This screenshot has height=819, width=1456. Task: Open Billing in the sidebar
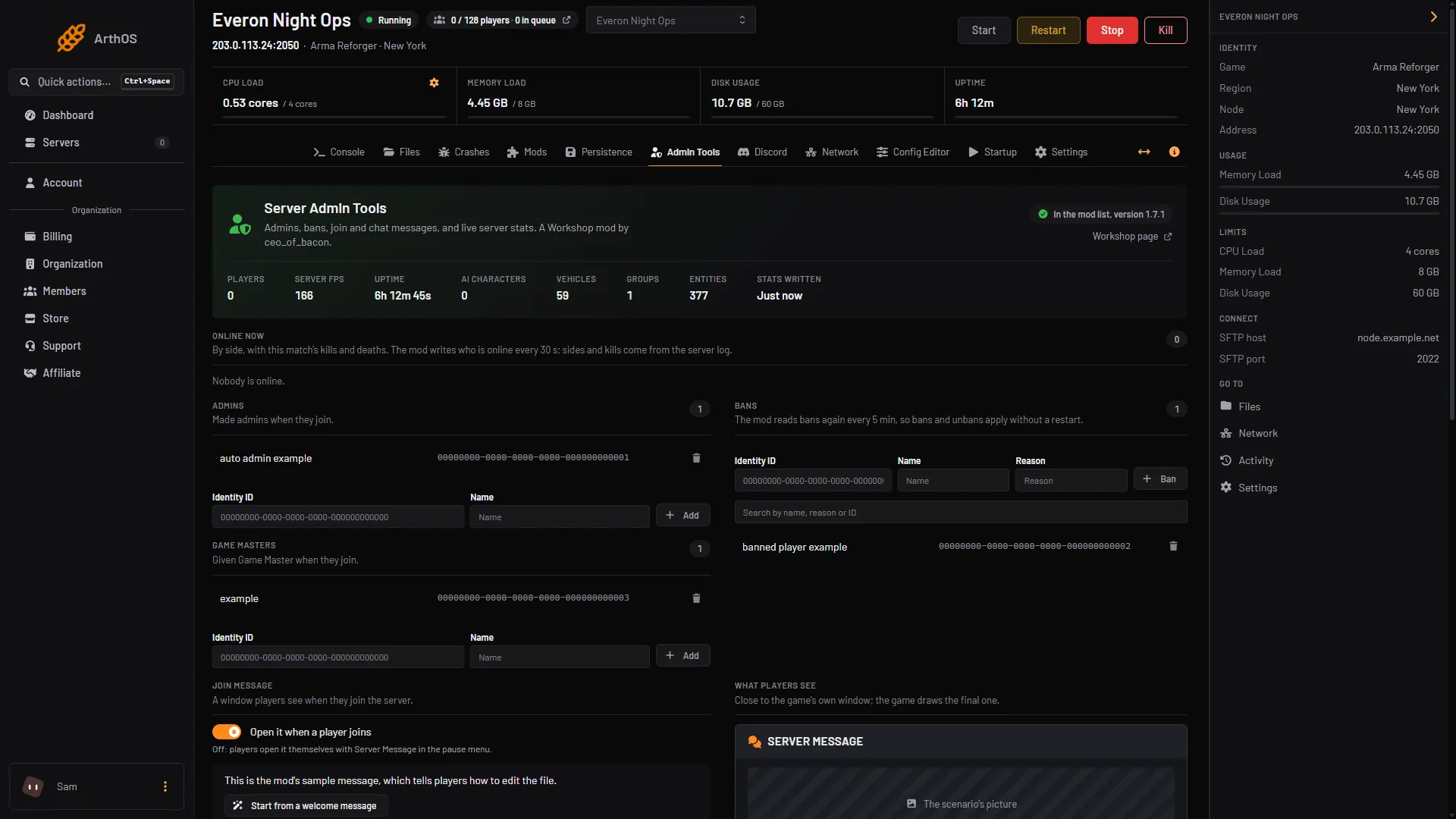pyautogui.click(x=96, y=237)
